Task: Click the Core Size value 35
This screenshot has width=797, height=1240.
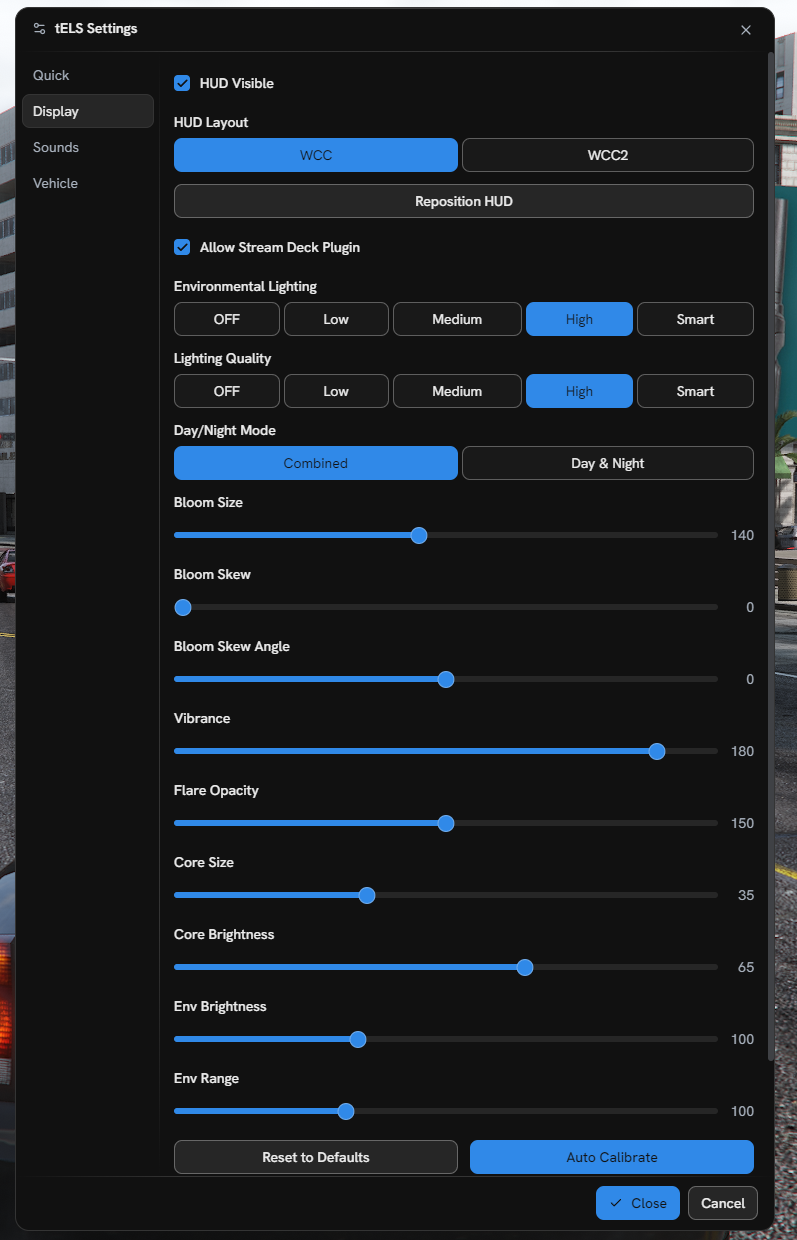Action: (746, 895)
